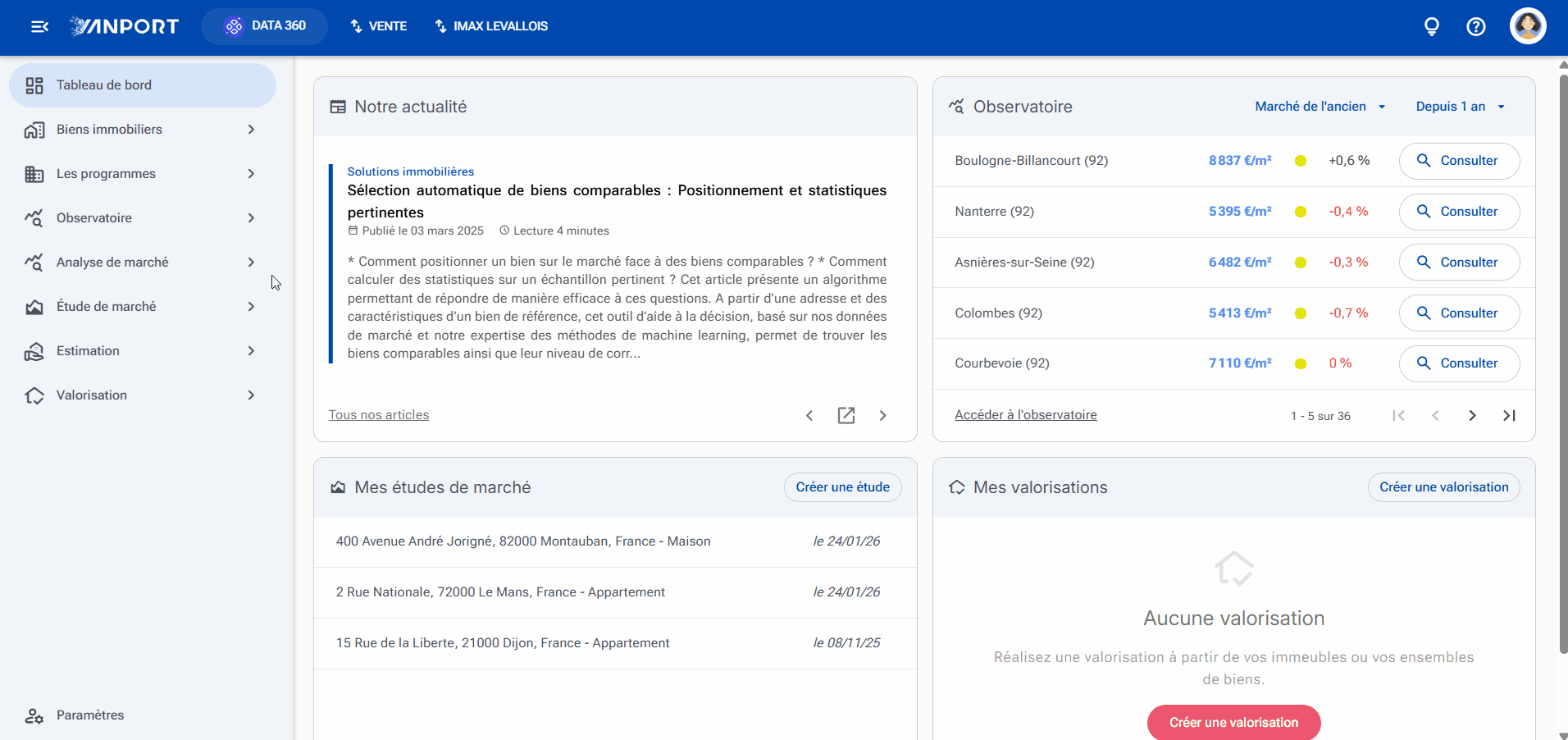Click the Observatoire sidebar icon

coord(34,218)
